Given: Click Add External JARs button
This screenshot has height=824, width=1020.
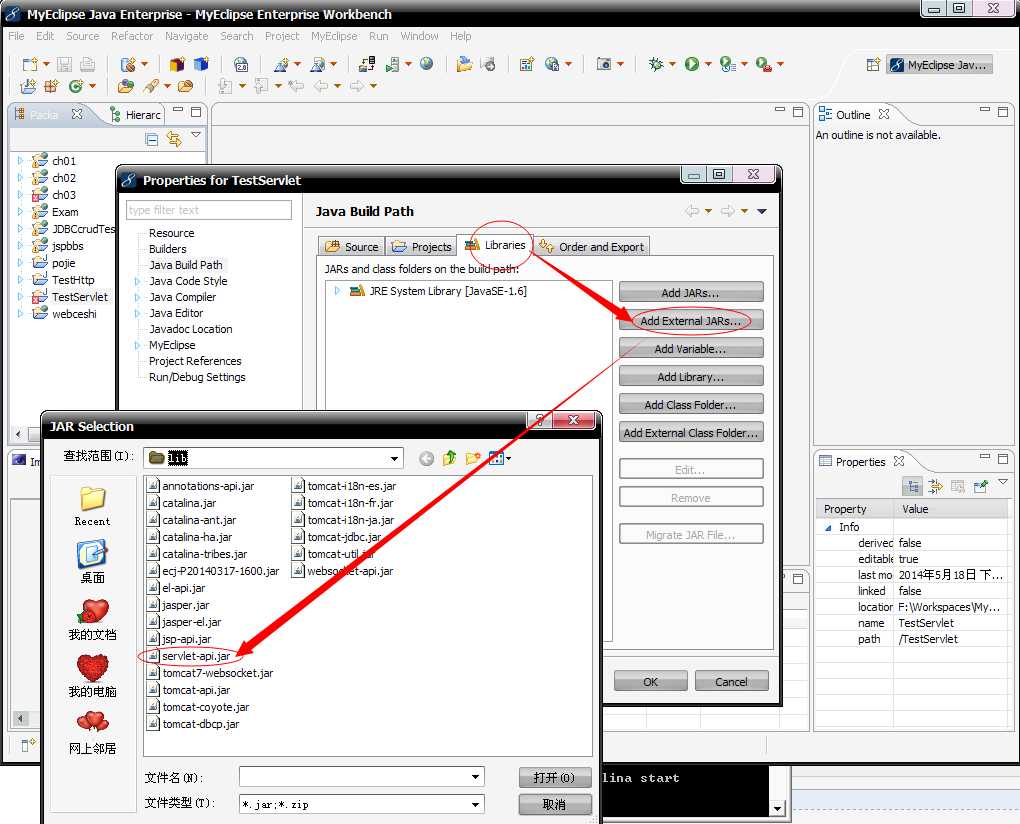Looking at the screenshot, I should point(691,321).
